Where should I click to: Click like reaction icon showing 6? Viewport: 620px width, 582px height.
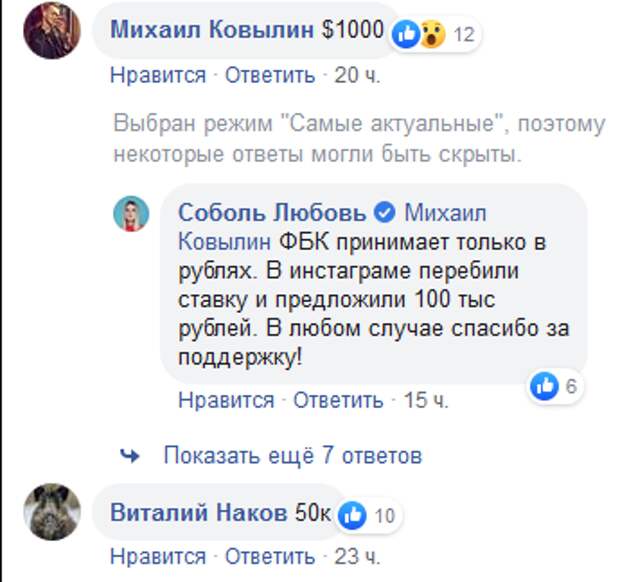click(554, 386)
